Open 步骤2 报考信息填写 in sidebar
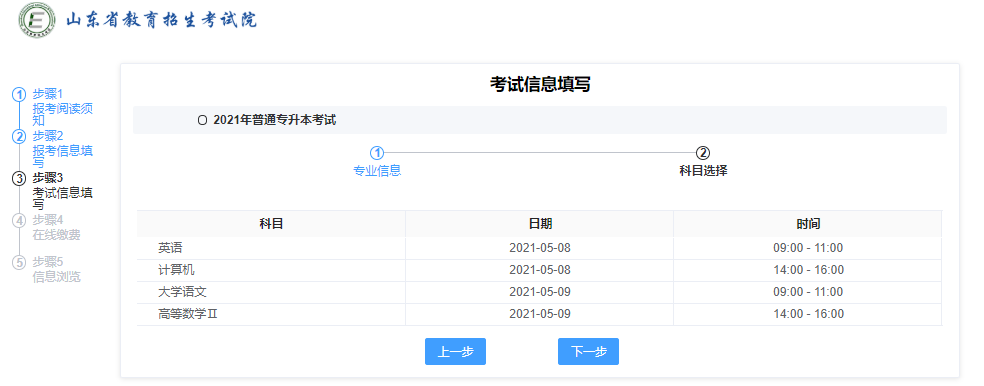984x386 pixels. [x=63, y=149]
